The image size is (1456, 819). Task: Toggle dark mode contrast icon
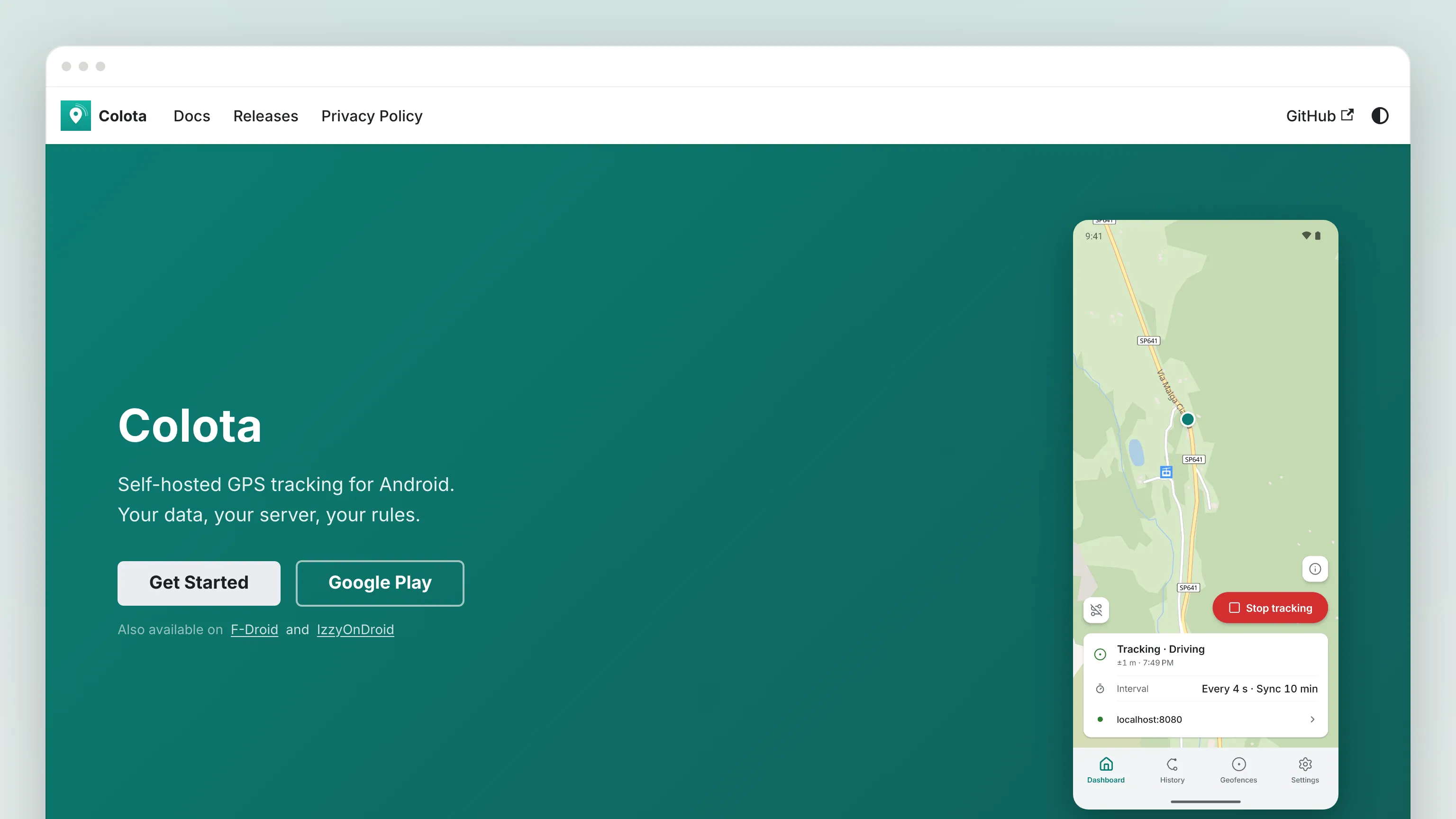(x=1380, y=115)
